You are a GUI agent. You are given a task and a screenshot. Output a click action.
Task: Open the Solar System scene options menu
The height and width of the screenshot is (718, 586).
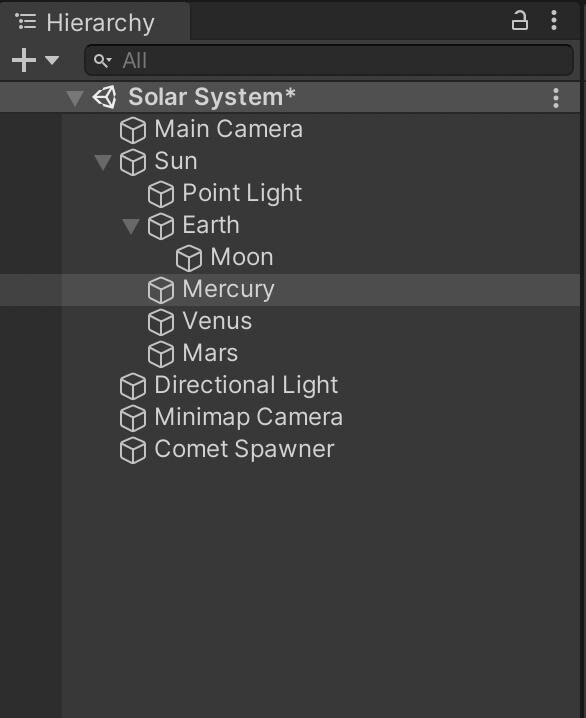(x=556, y=98)
